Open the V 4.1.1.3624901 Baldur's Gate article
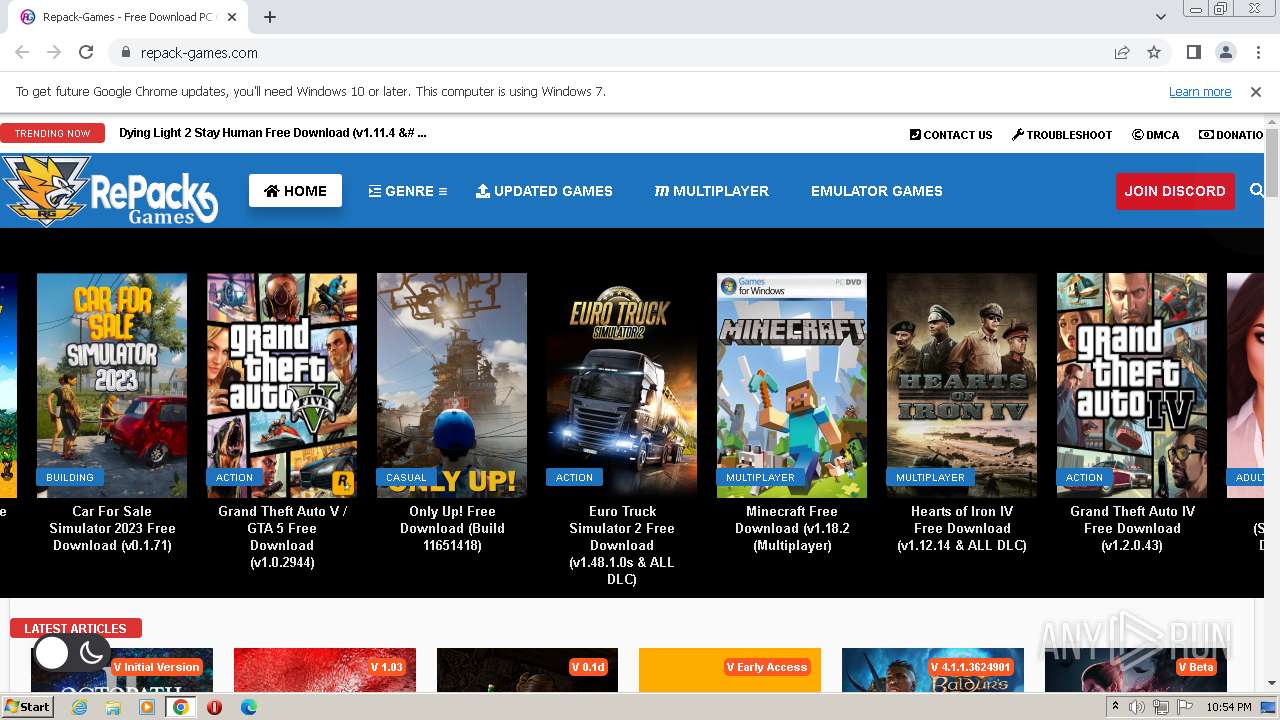The image size is (1280, 720). pyautogui.click(x=933, y=670)
